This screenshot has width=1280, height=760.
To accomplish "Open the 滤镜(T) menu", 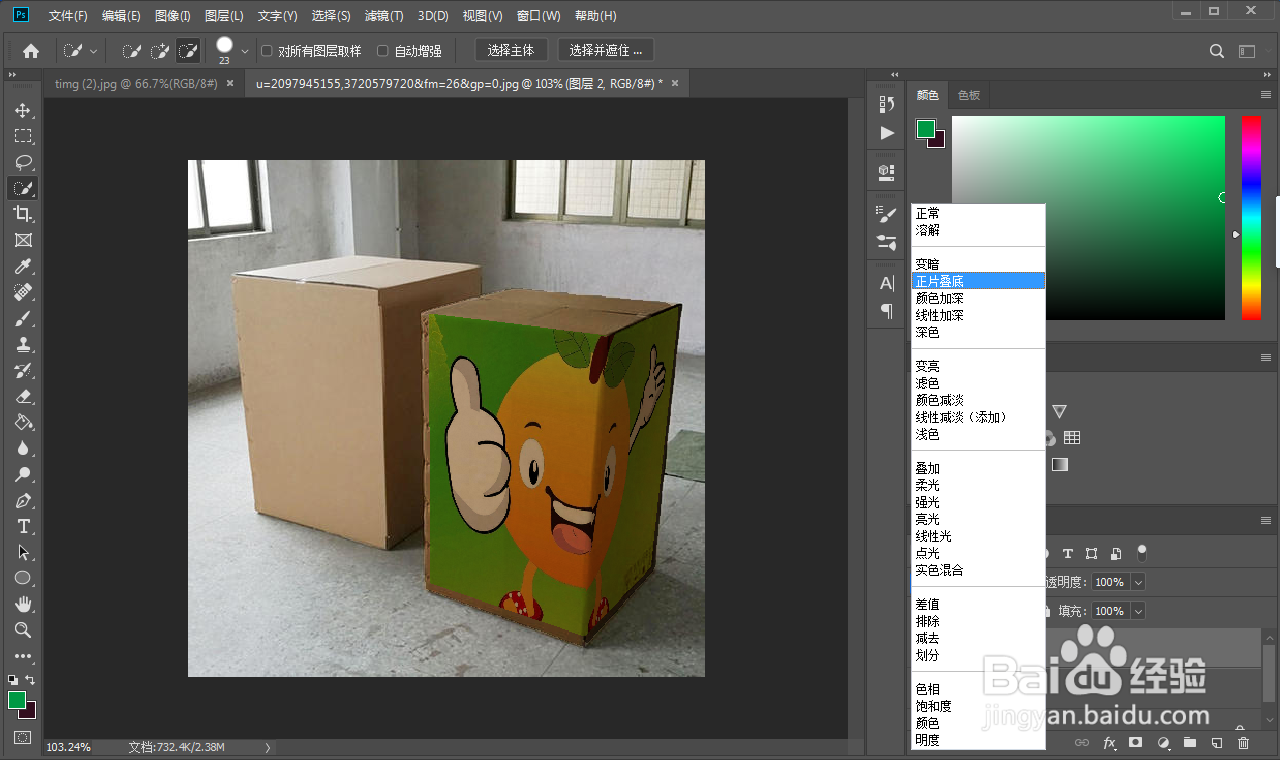I will (x=384, y=16).
